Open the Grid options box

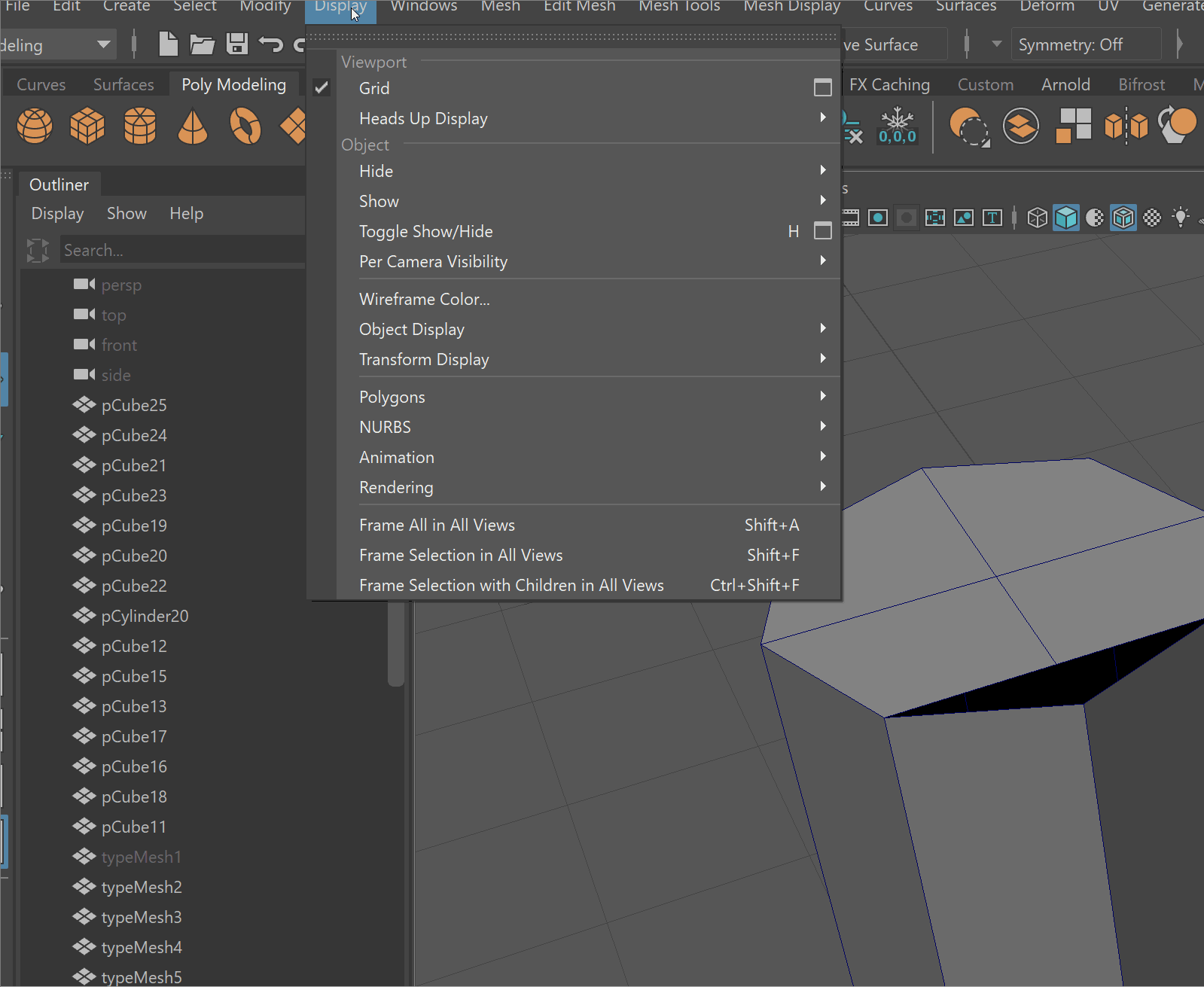[822, 88]
